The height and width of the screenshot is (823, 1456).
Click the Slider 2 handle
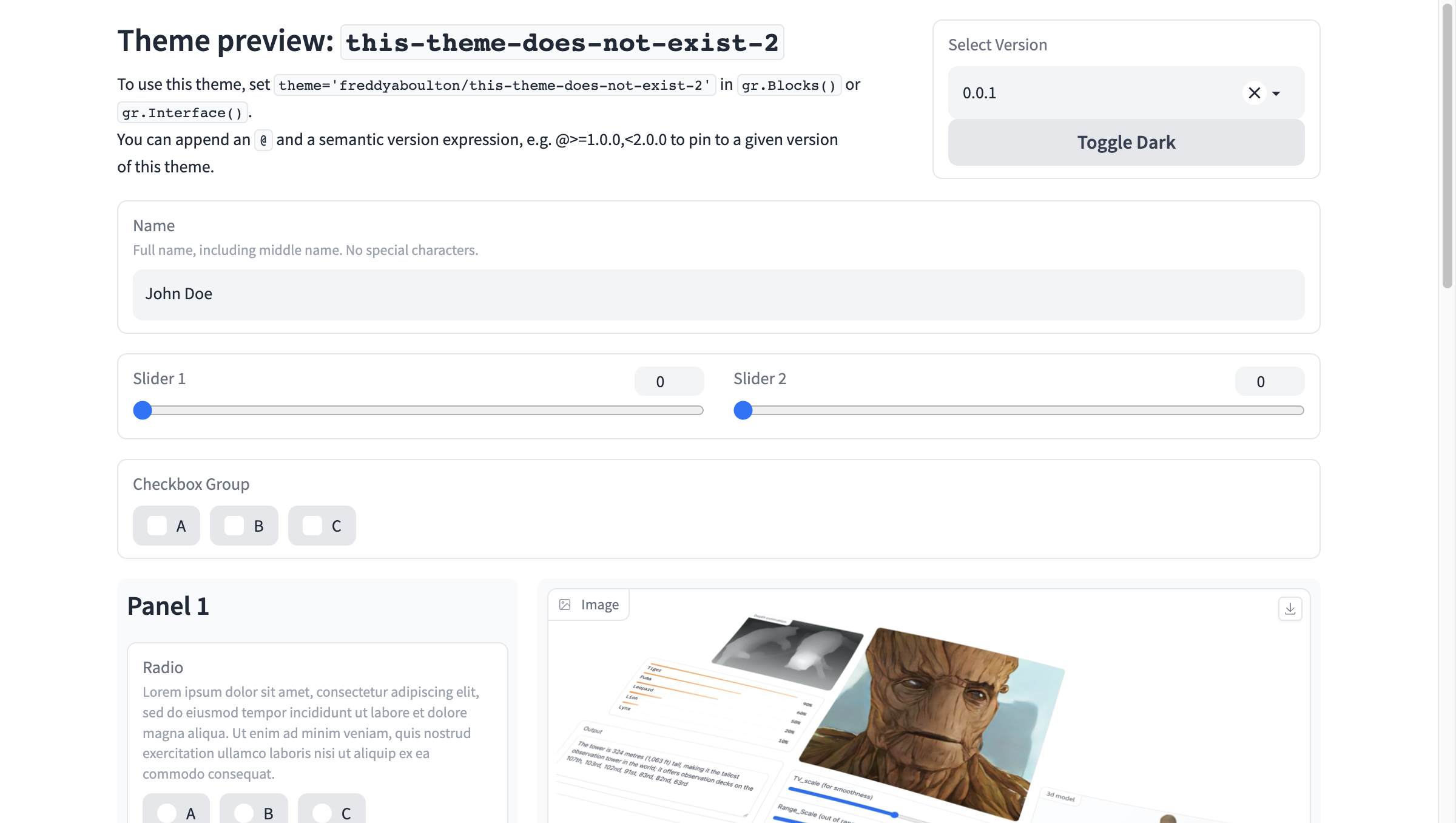[743, 410]
